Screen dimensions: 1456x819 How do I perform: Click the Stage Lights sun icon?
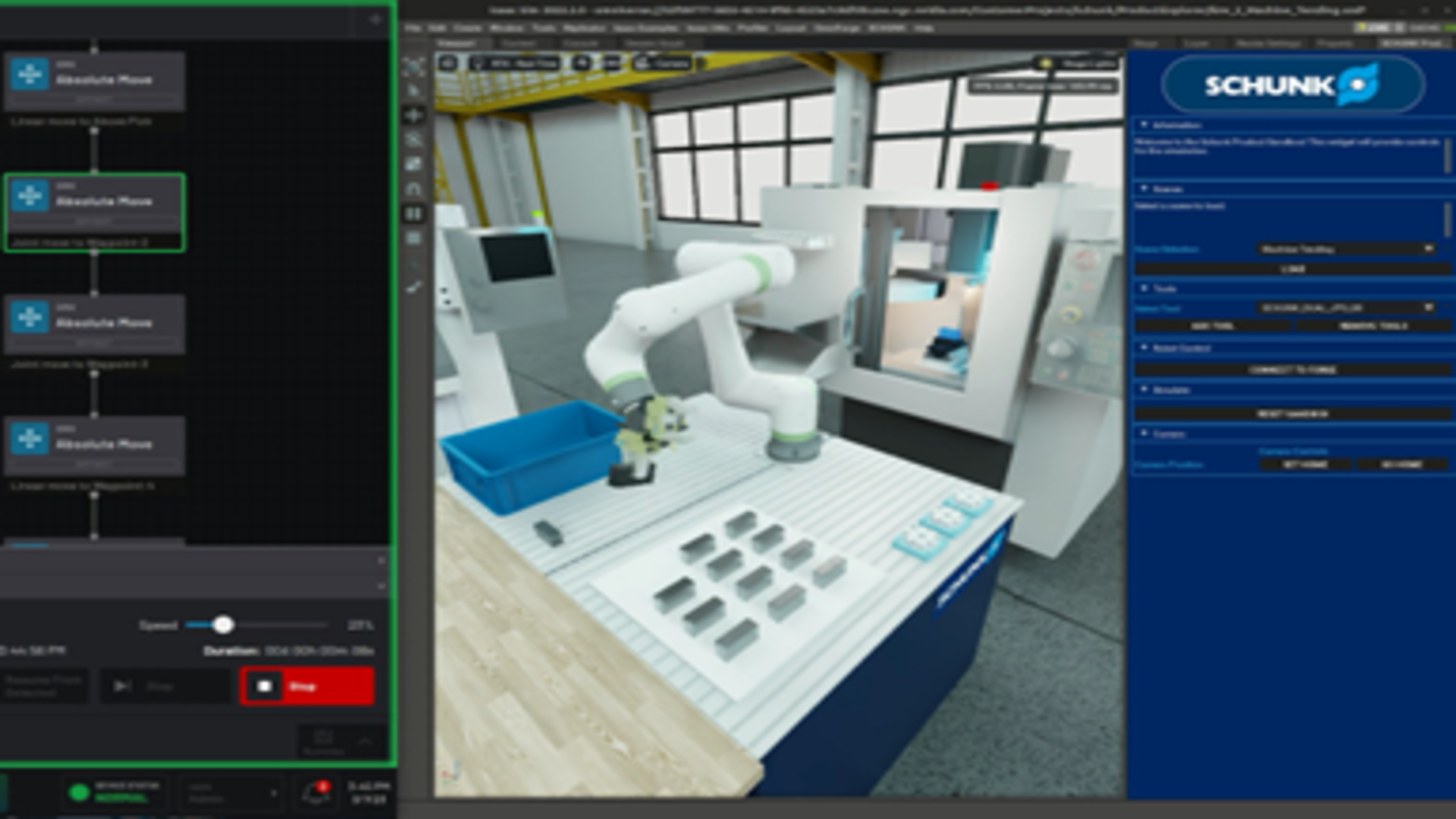1046,64
